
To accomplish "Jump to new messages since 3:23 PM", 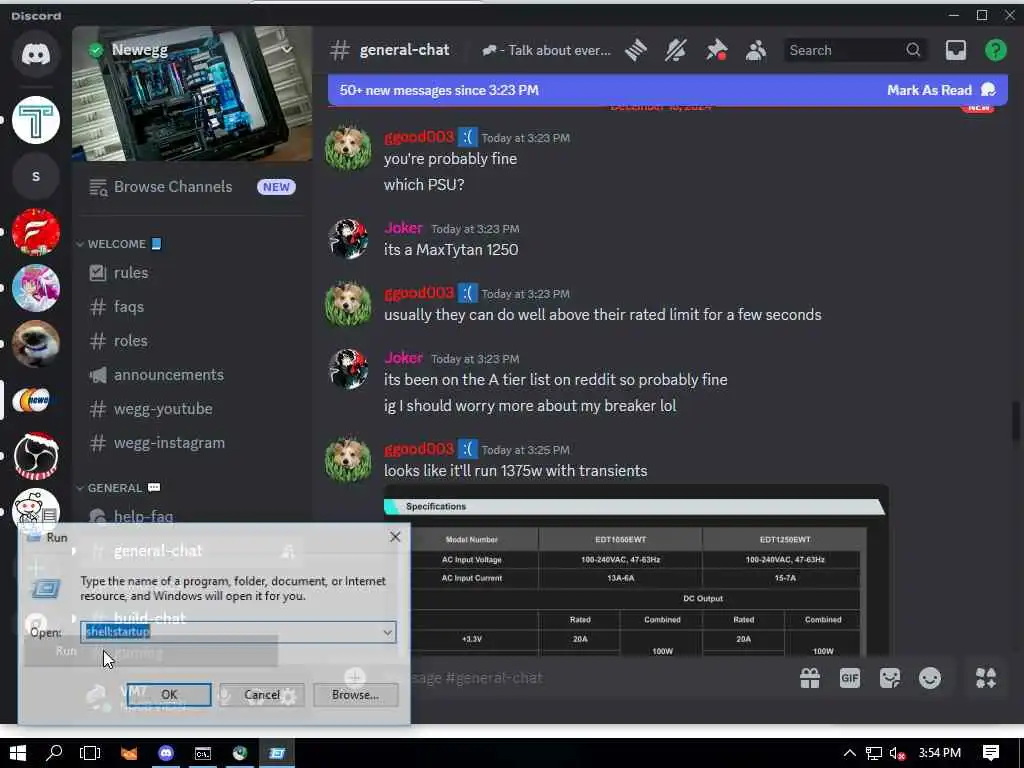I will point(439,90).
